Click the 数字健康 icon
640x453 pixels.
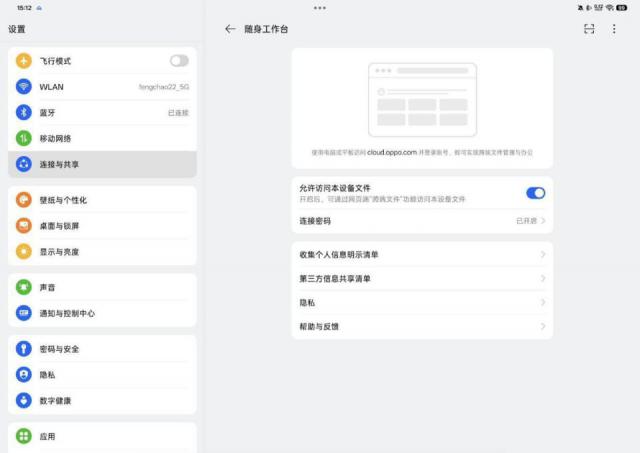[24, 400]
